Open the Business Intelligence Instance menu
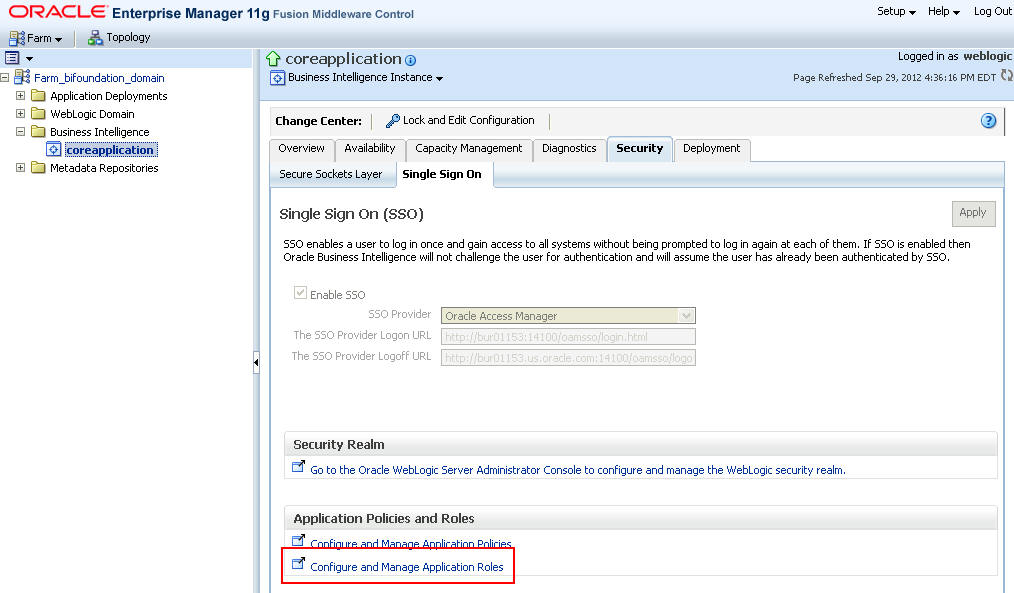 coord(366,78)
